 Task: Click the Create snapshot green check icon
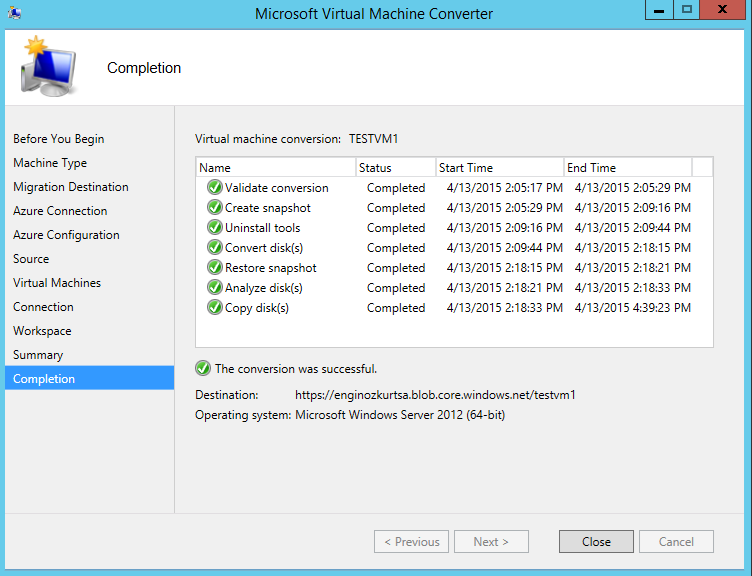[x=215, y=207]
